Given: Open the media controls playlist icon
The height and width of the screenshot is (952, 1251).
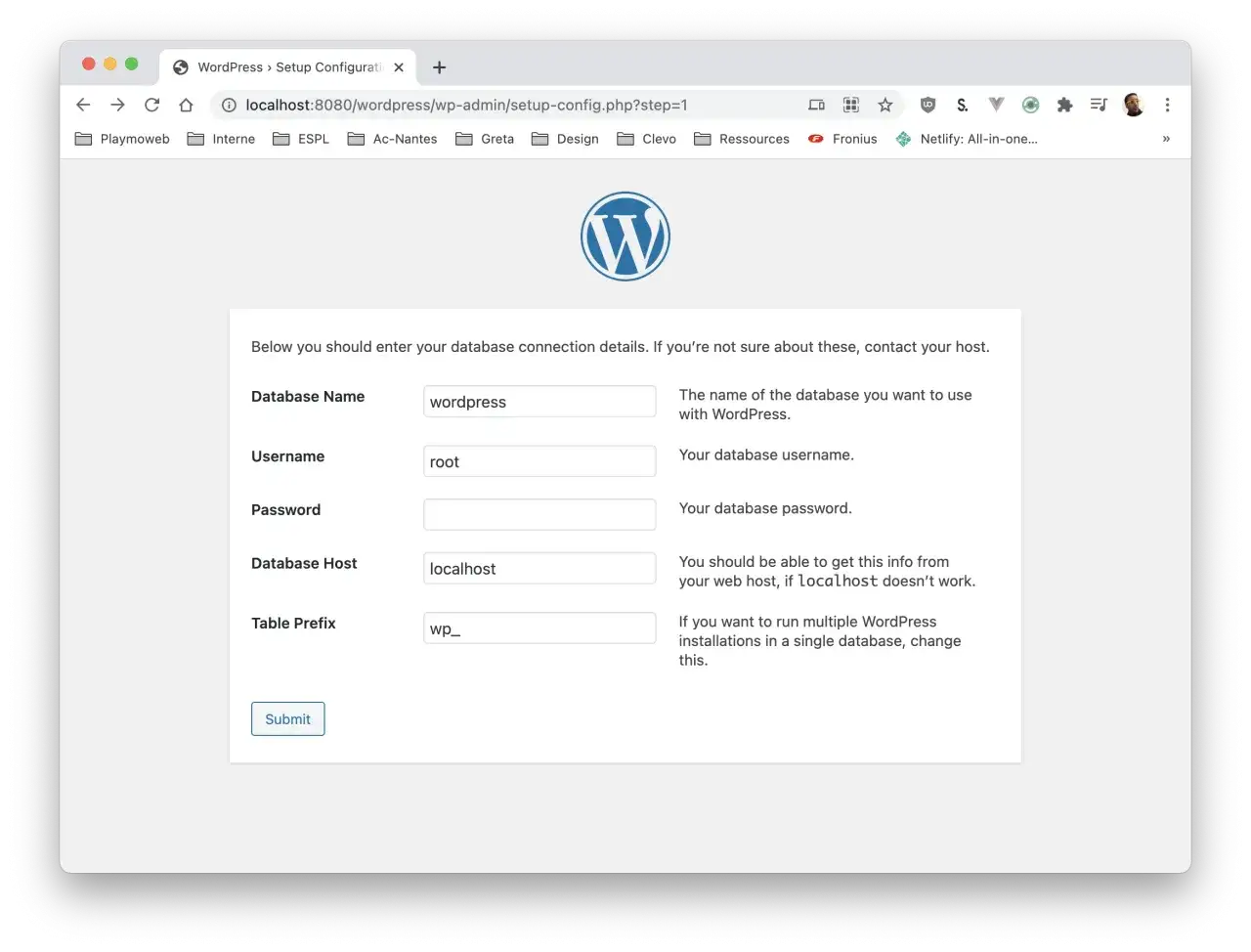Looking at the screenshot, I should point(1099,105).
